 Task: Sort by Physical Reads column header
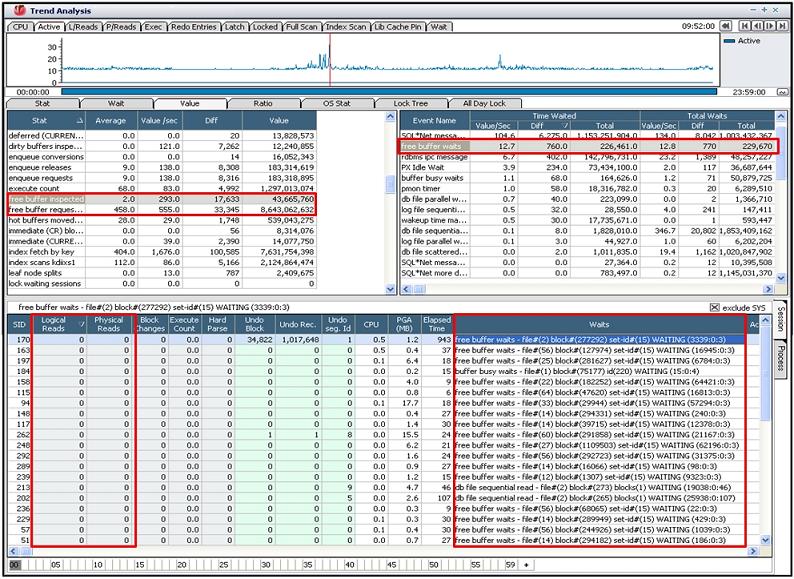pos(108,324)
